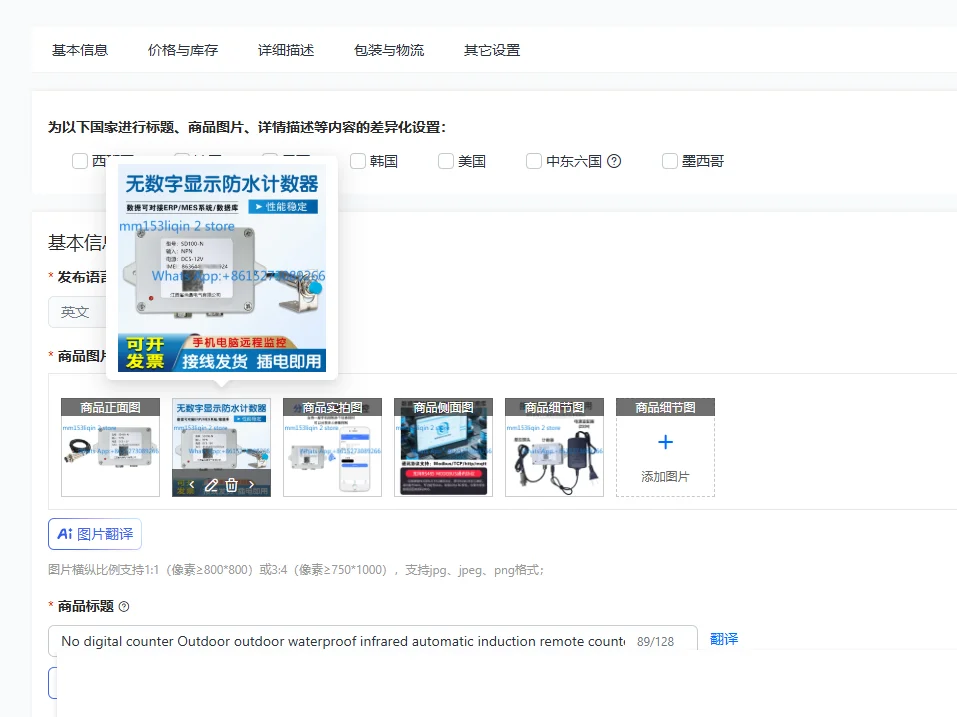Viewport: 957px width, 717px height.
Task: Select the 包装与物流 tab
Action: click(x=389, y=50)
